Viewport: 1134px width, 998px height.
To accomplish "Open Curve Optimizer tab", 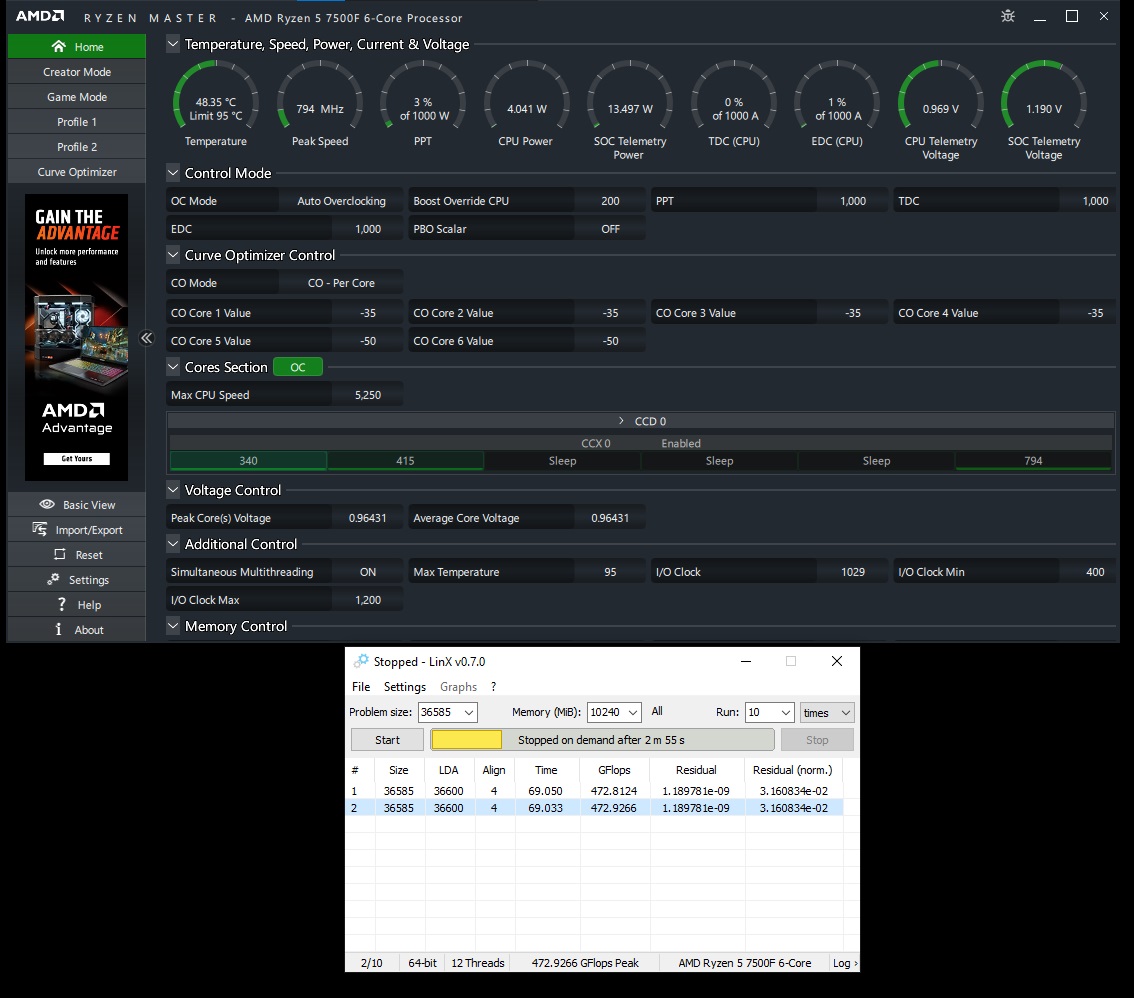I will pyautogui.click(x=77, y=171).
